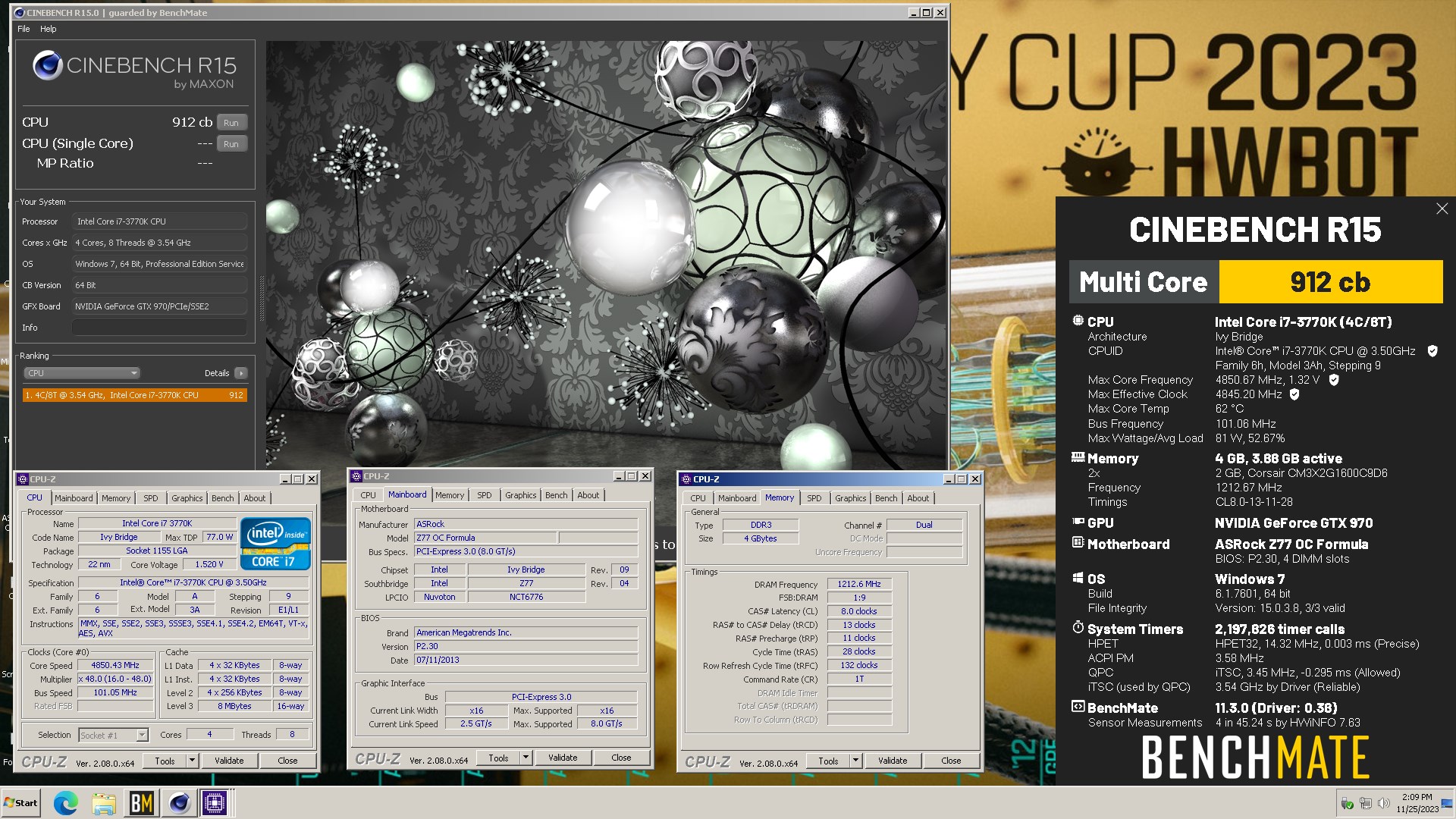1456x819 pixels.
Task: Click the 912 cb yellow score box
Action: (1331, 282)
